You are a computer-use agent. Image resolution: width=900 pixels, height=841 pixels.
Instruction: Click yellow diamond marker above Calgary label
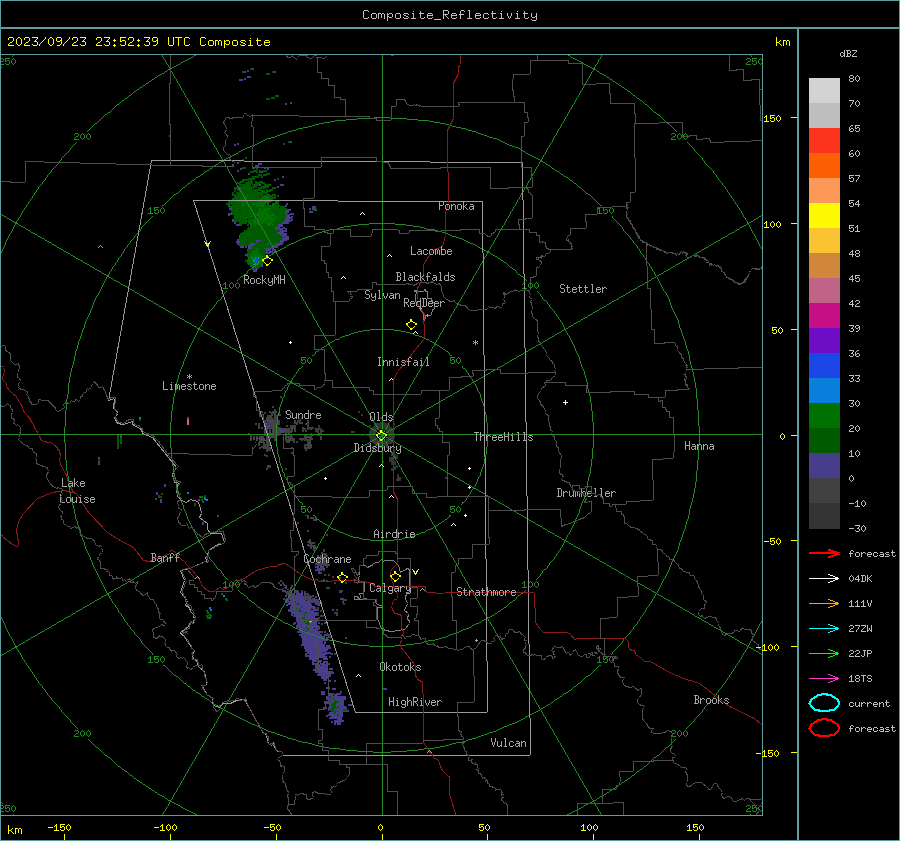pos(395,576)
